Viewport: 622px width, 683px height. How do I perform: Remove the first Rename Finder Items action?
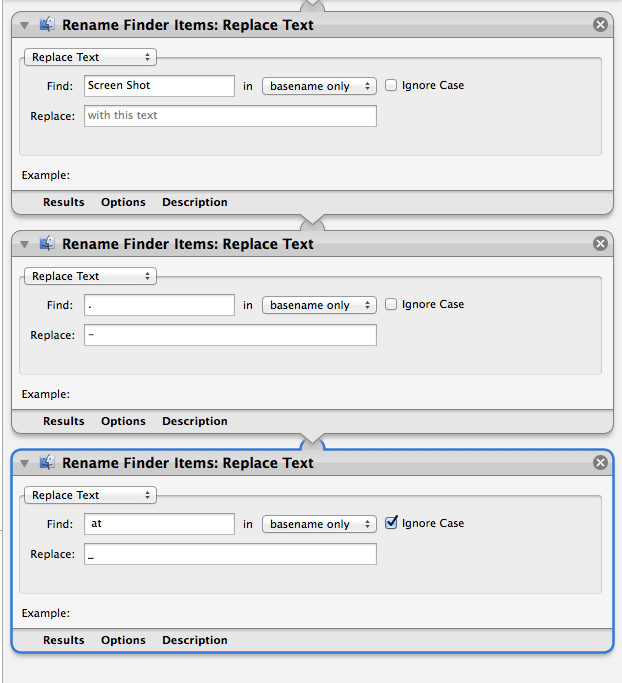click(x=600, y=24)
